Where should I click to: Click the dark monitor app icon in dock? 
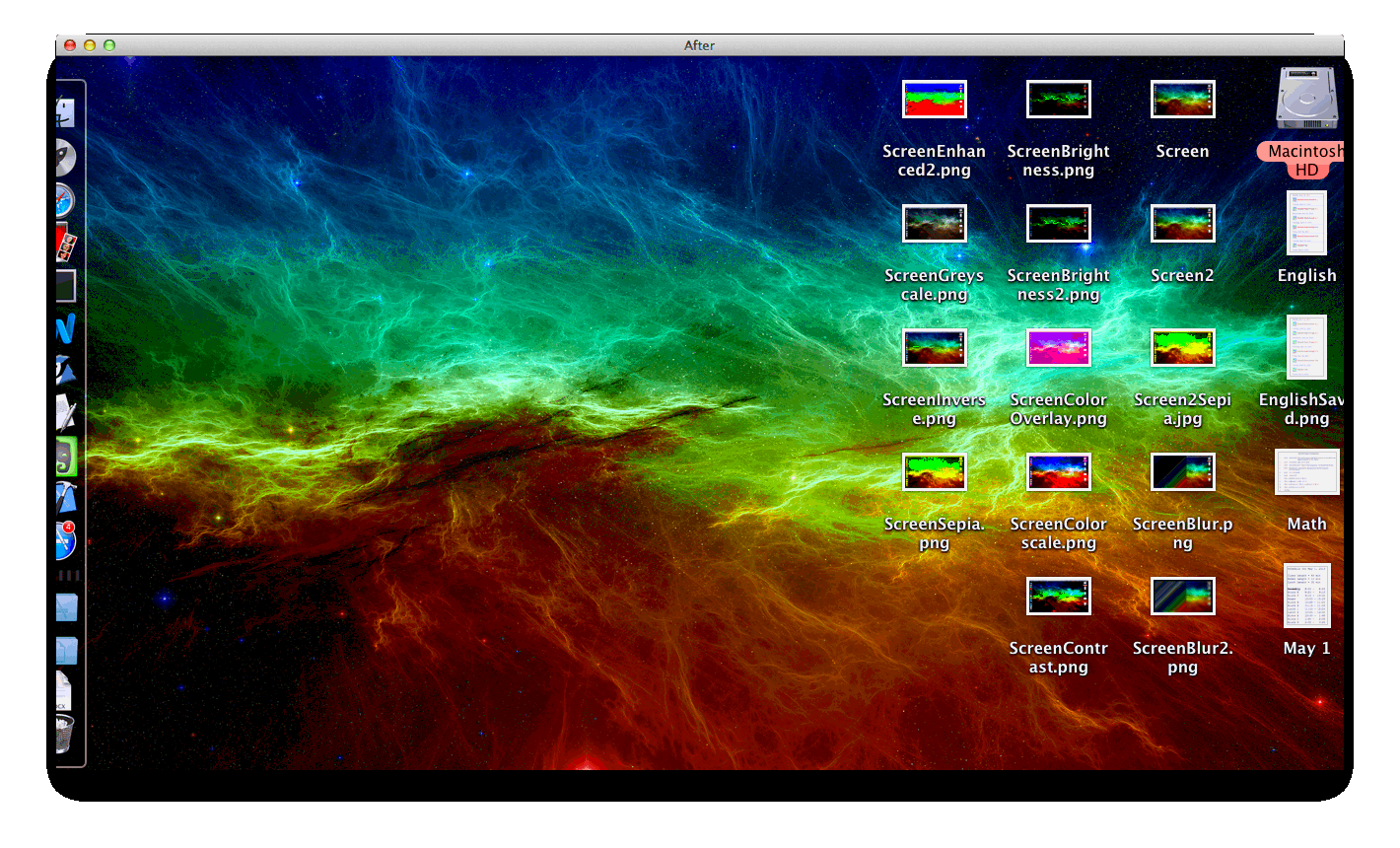[66, 286]
